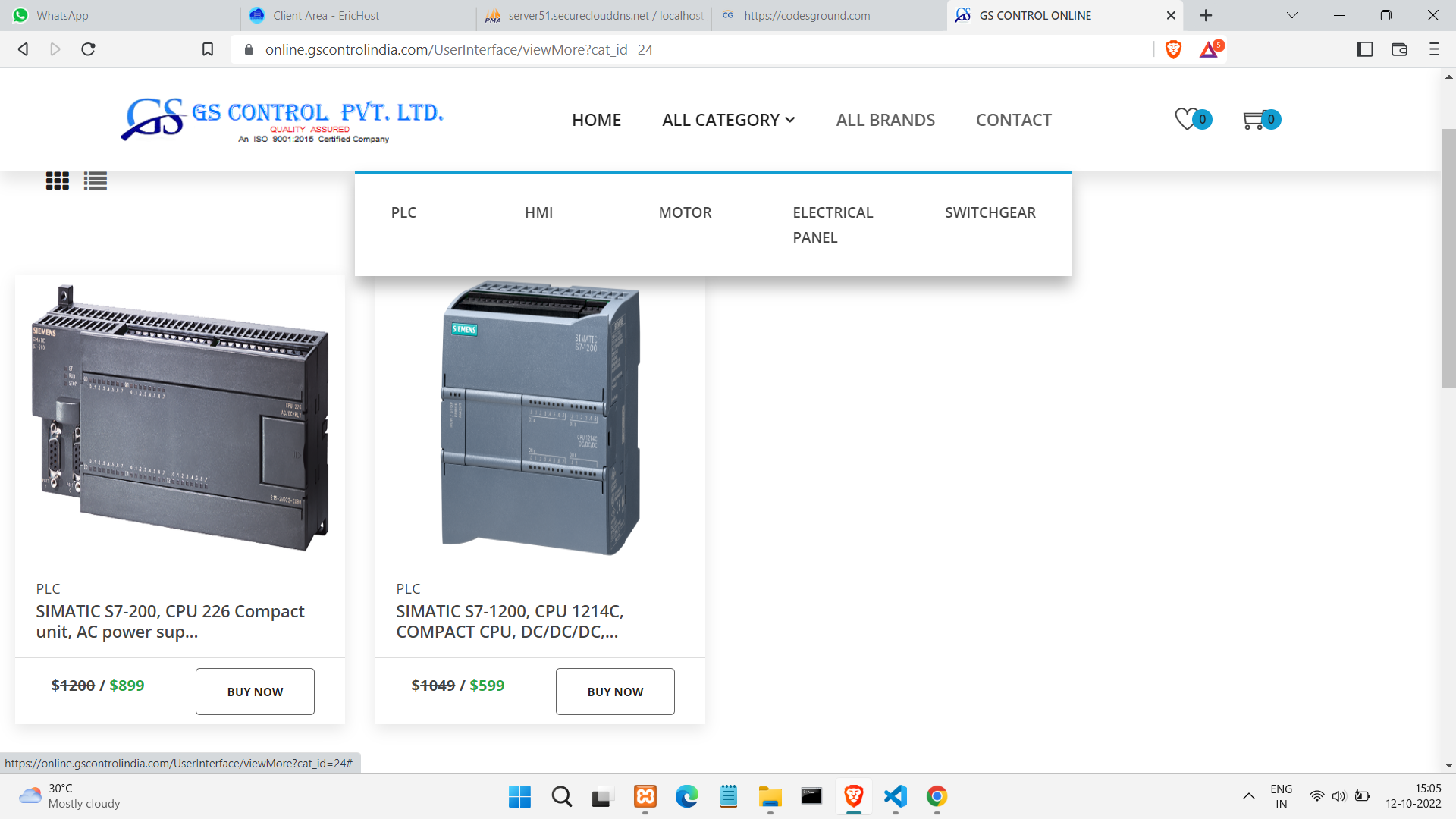Open the weather widget 30°C

pyautogui.click(x=70, y=796)
